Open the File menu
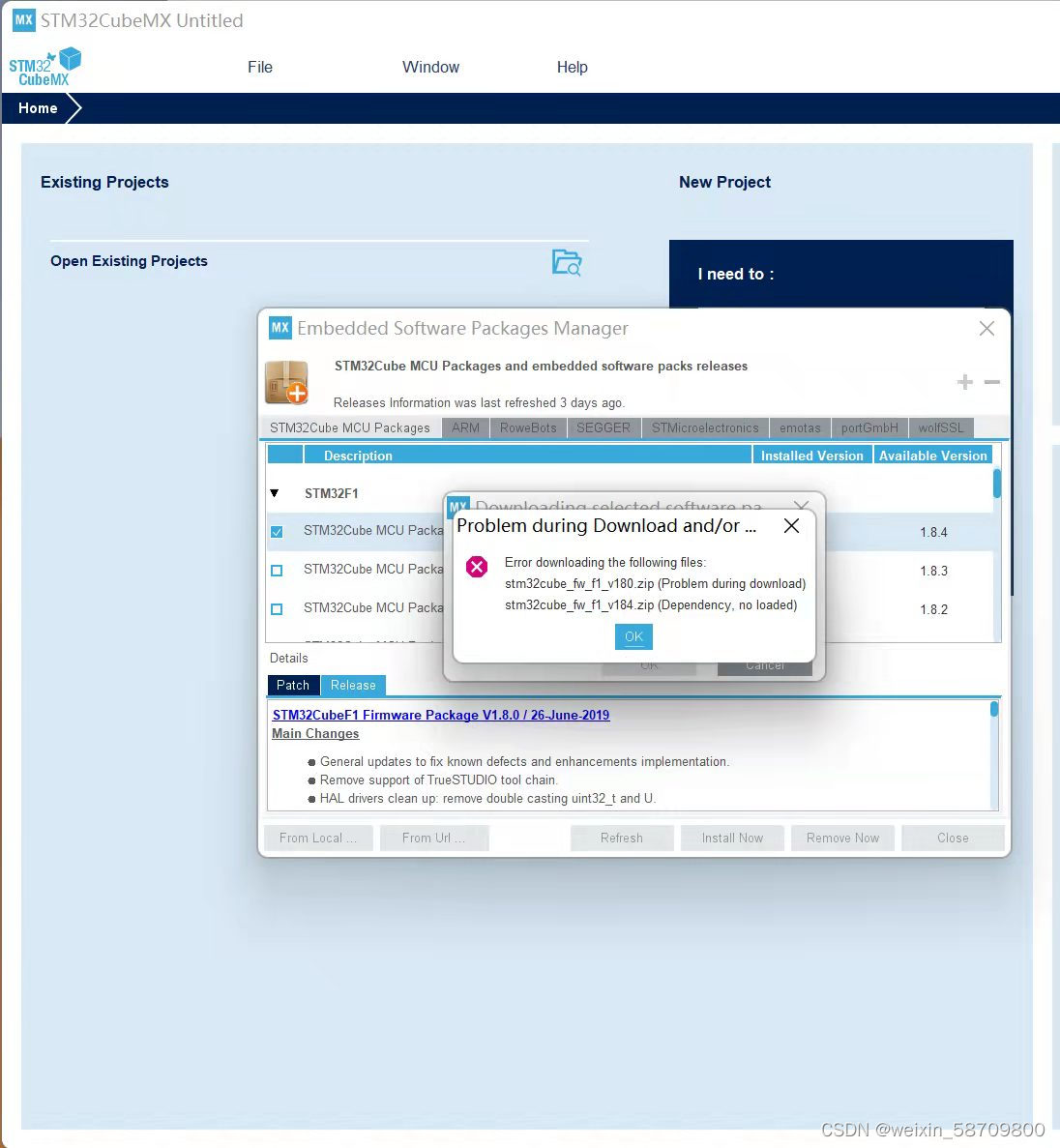This screenshot has width=1060, height=1148. [x=260, y=67]
